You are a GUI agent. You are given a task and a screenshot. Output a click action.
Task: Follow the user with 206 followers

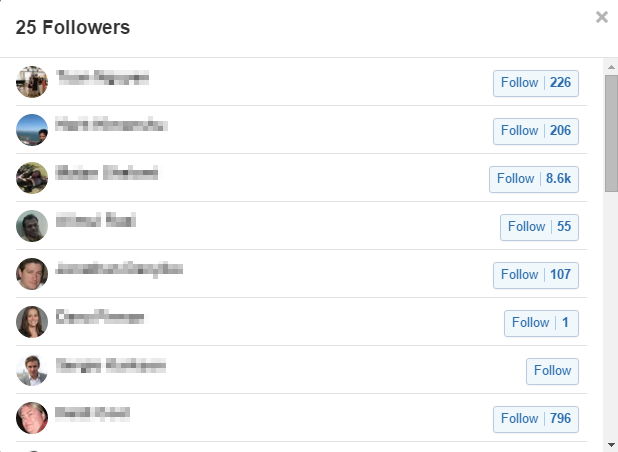tap(536, 131)
